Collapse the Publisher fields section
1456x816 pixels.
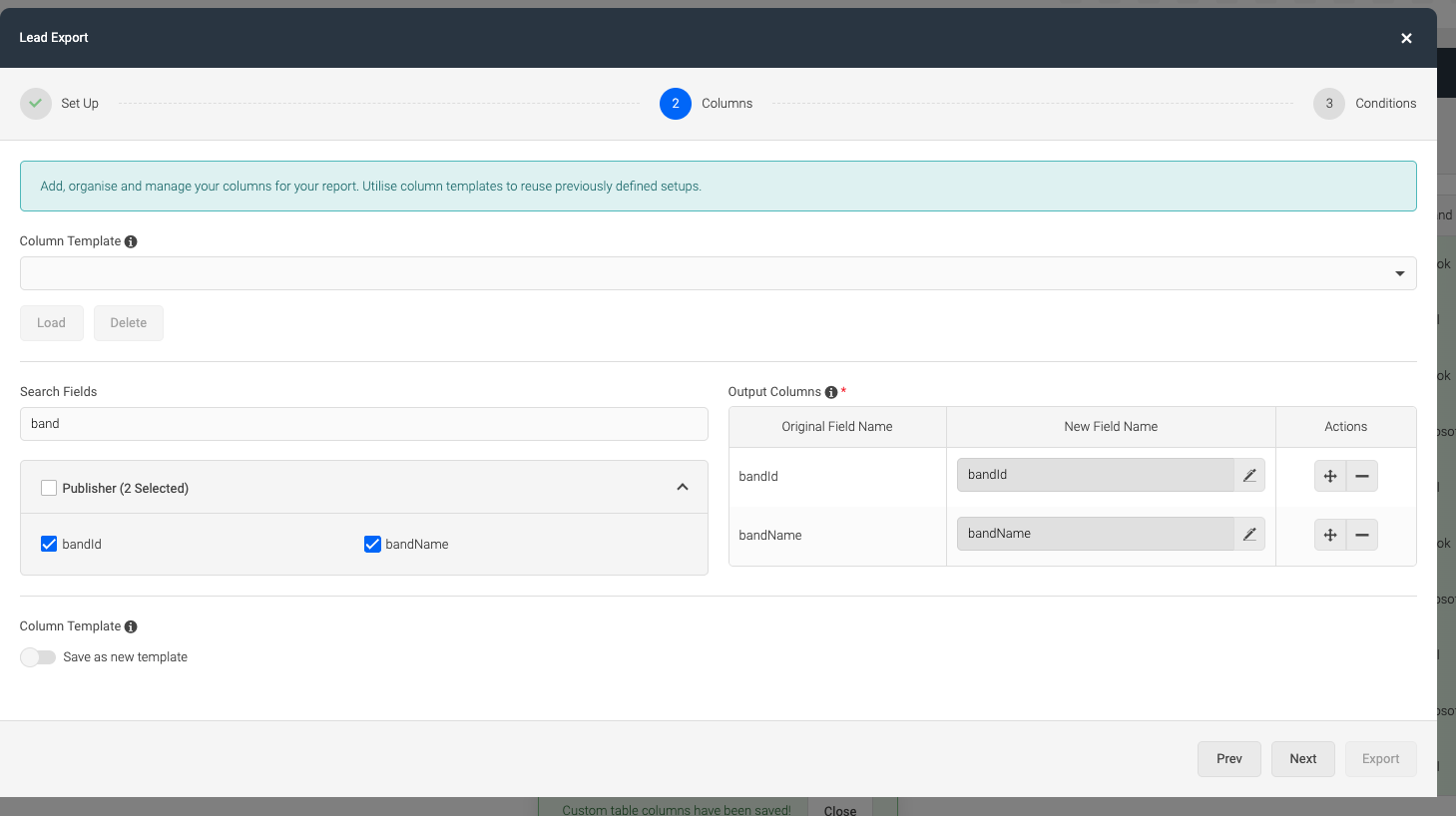(683, 487)
